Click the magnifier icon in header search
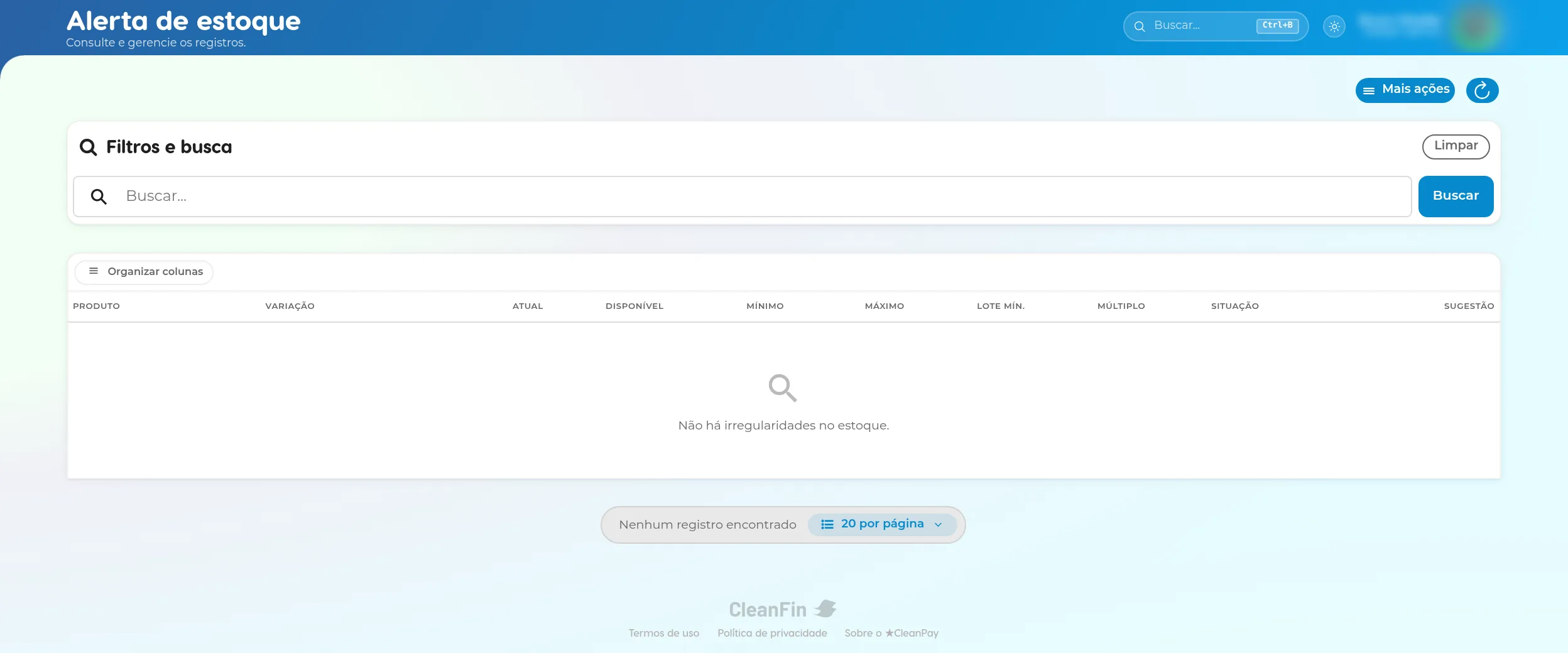This screenshot has height=653, width=1568. (1140, 26)
